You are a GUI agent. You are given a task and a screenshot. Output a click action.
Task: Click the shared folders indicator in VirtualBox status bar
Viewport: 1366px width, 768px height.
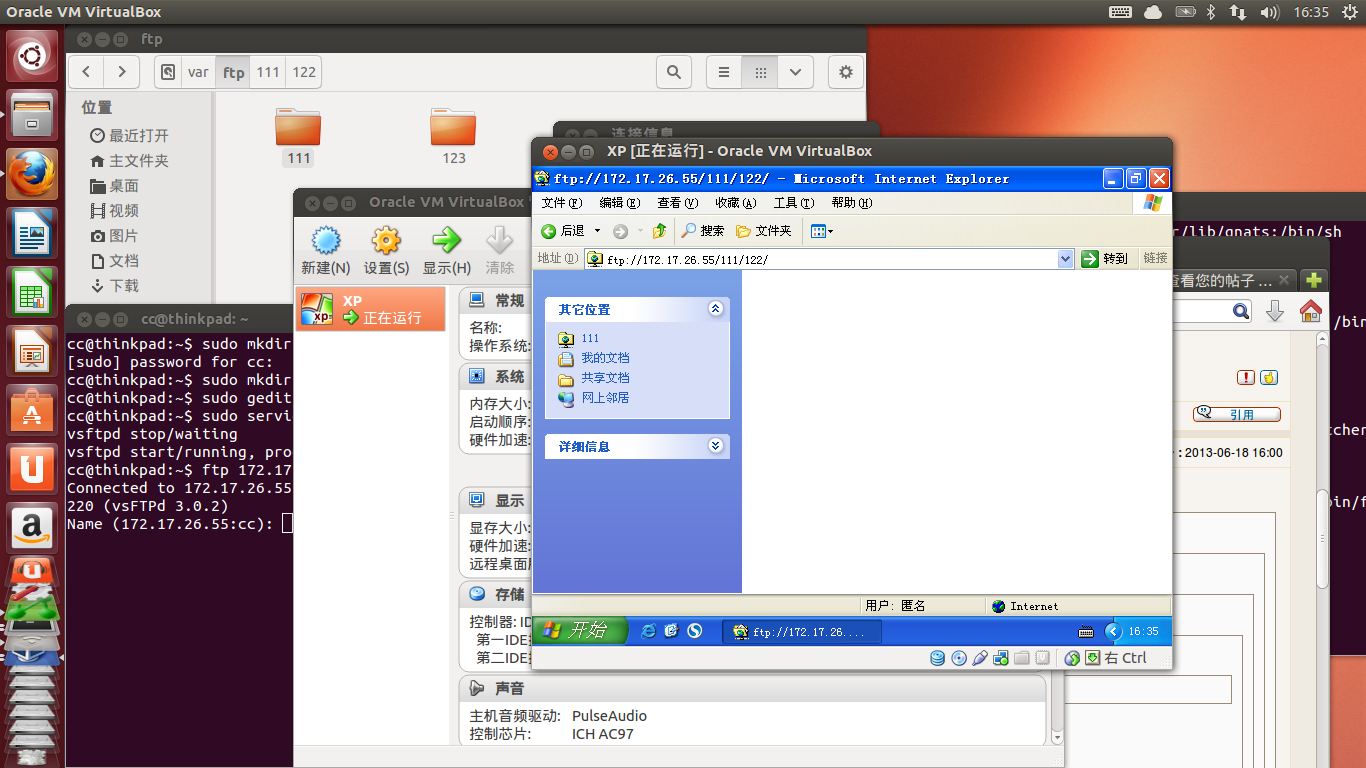(1021, 658)
